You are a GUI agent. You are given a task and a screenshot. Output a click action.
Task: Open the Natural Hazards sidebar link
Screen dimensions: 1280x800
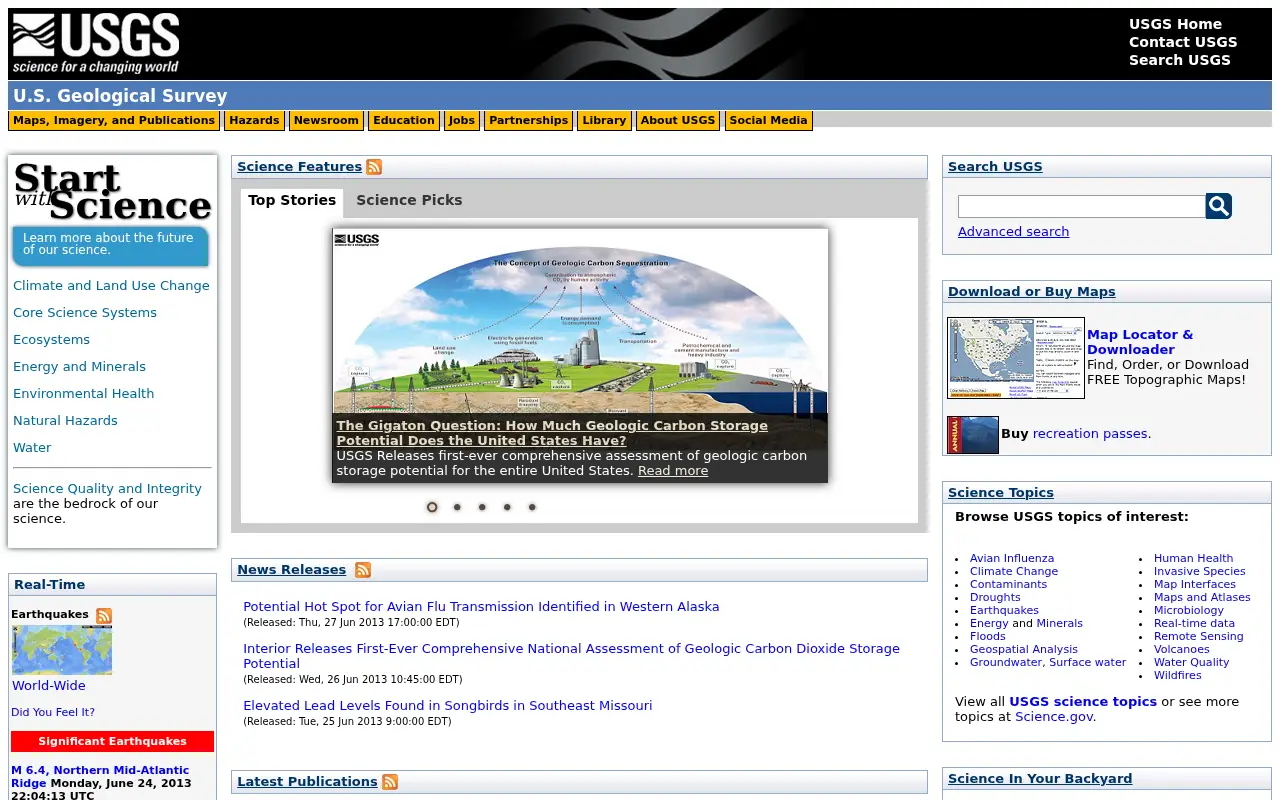point(65,421)
